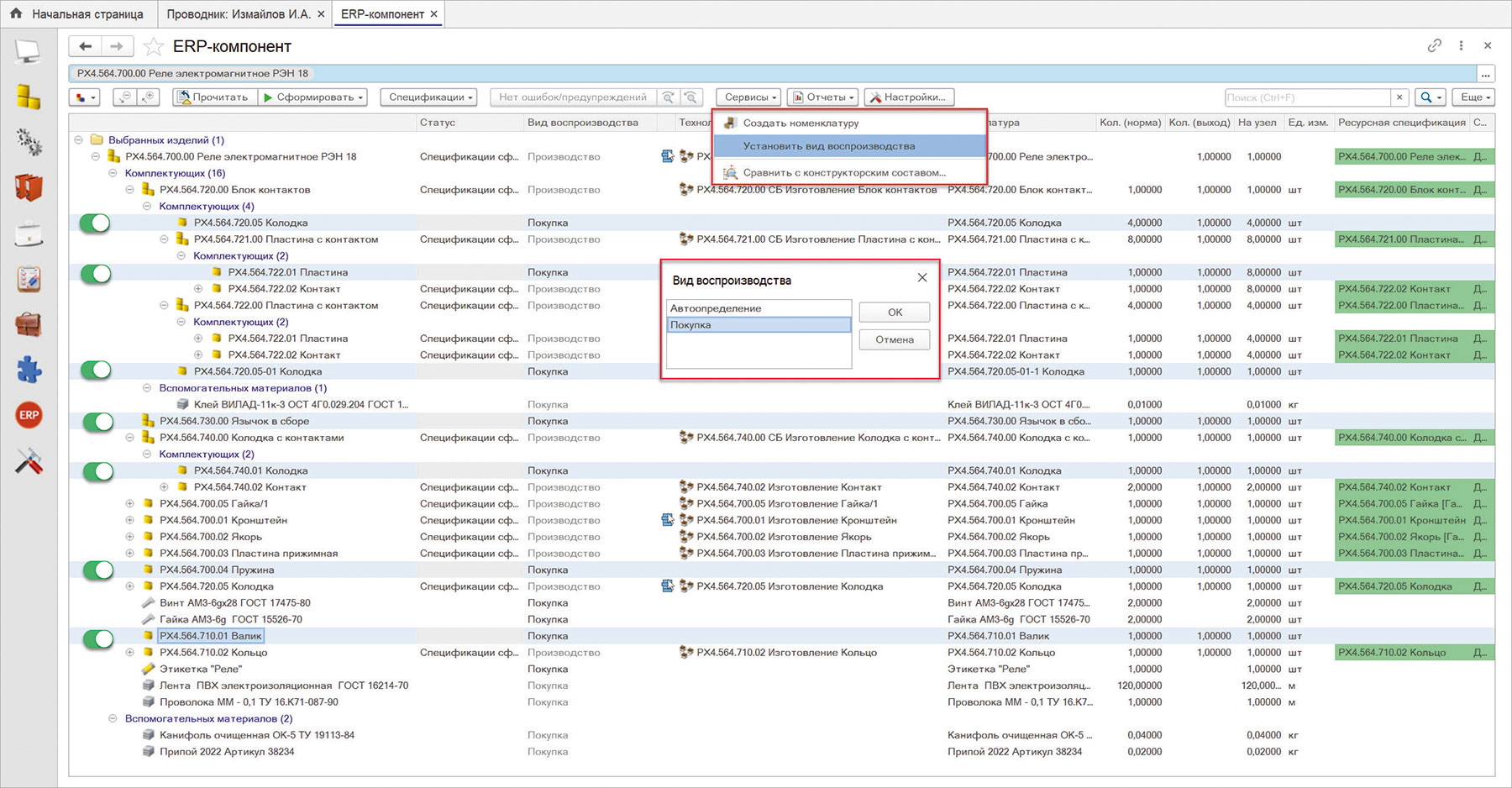Click technology icon beside Изготовление Кольцо

point(686,653)
